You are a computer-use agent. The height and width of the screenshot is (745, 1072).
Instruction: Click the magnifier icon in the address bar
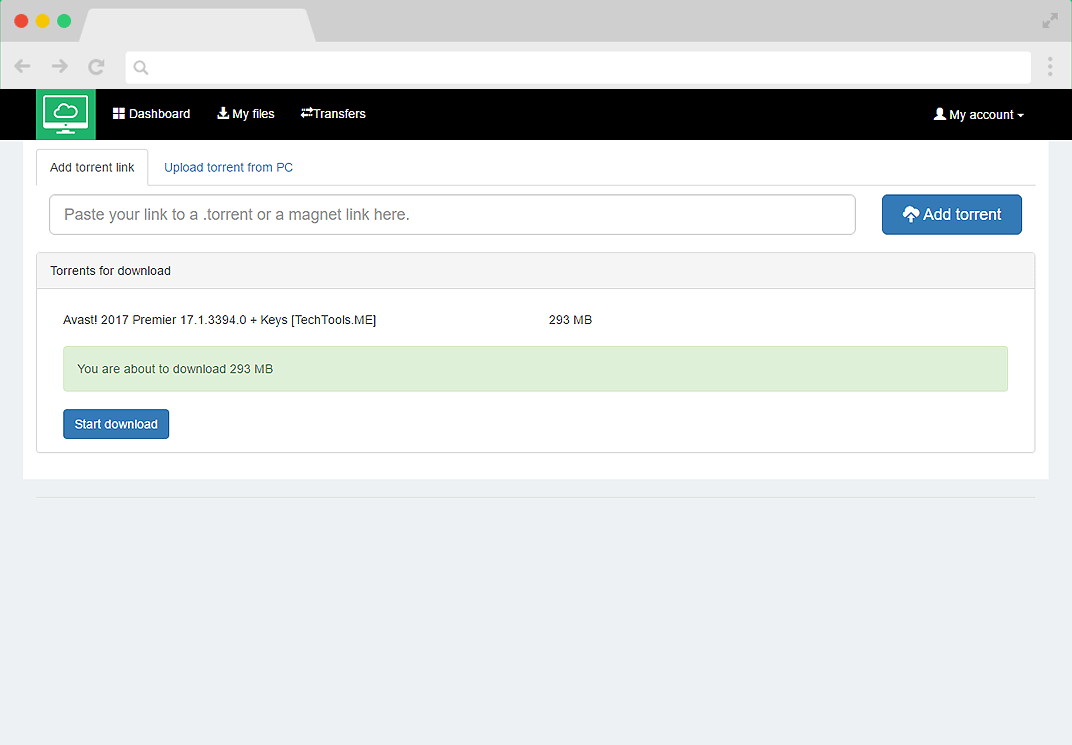pos(140,67)
